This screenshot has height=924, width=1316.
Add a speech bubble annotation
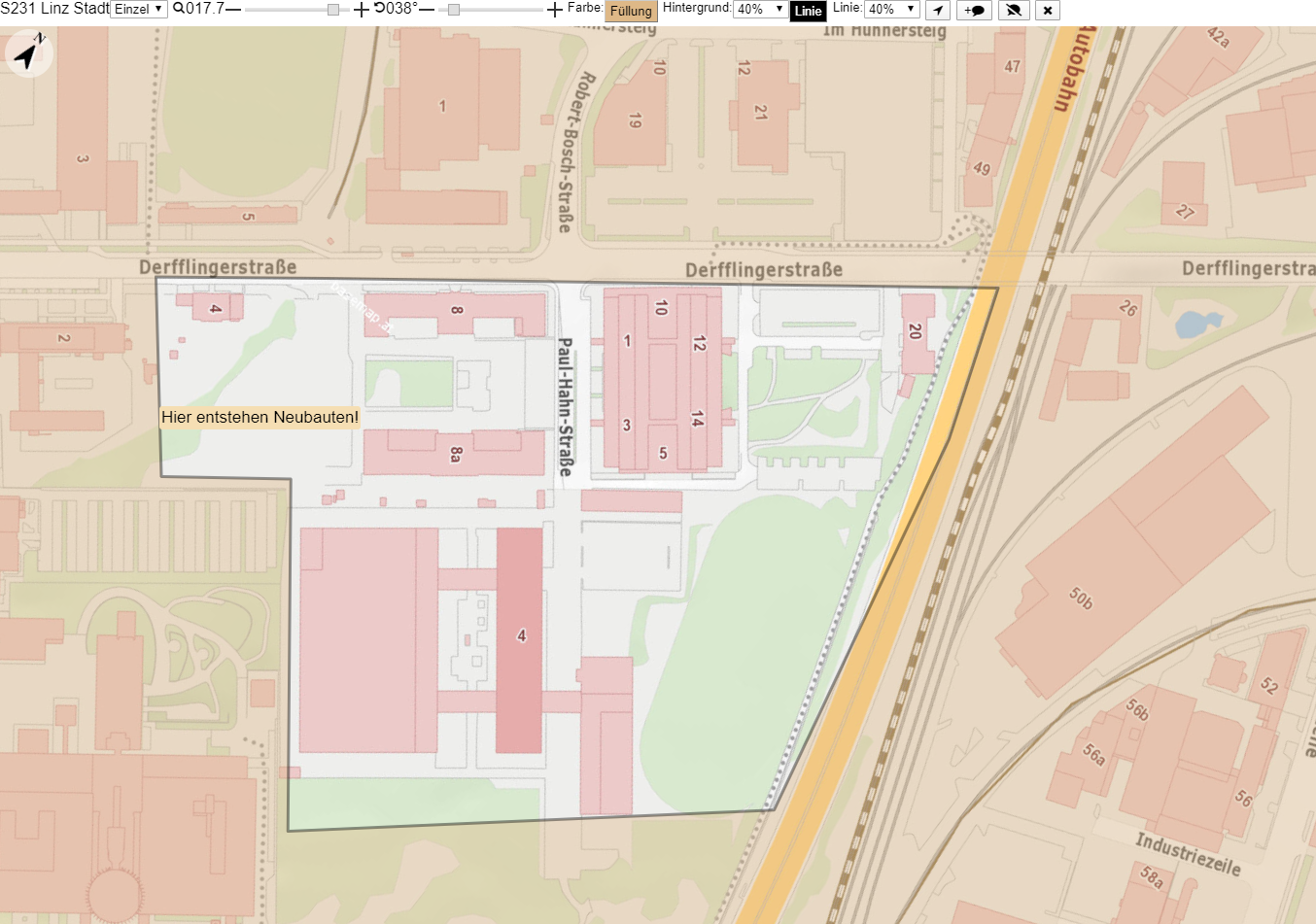coord(975,11)
